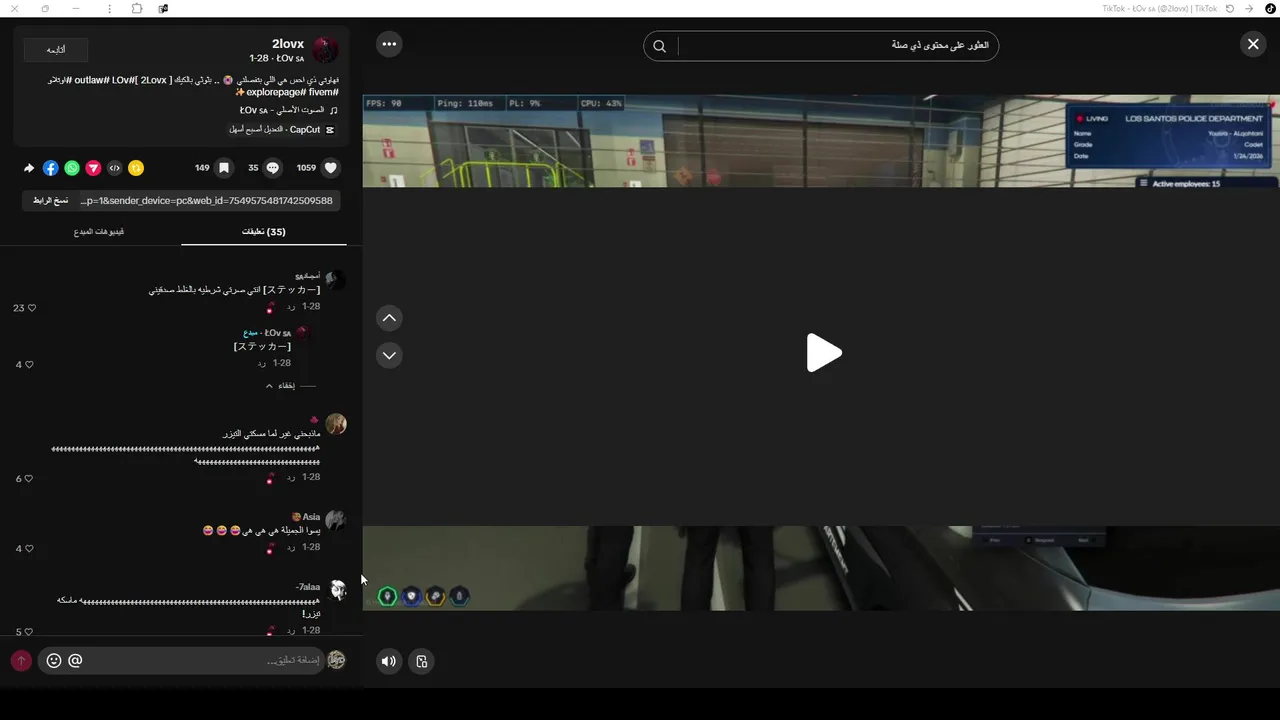Open the CapCut editing link
1280x720 pixels.
coord(281,130)
